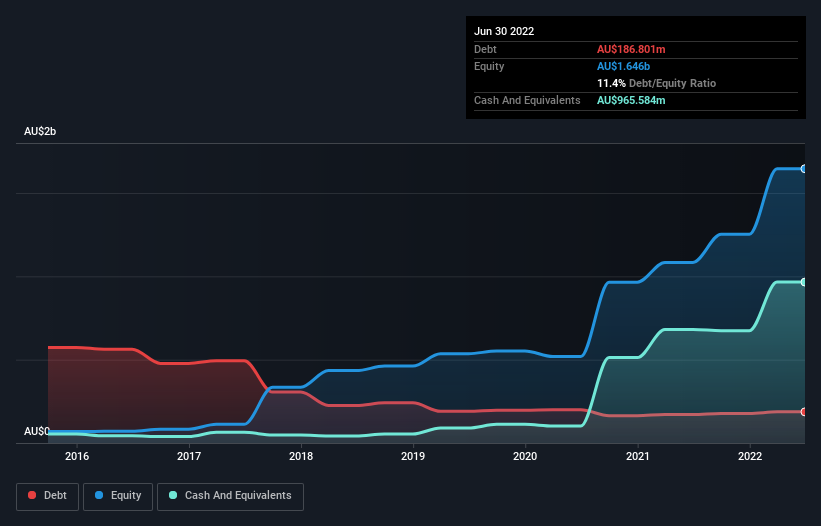
Task: Click the Jun 30 2022 tooltip date
Action: tap(504, 31)
